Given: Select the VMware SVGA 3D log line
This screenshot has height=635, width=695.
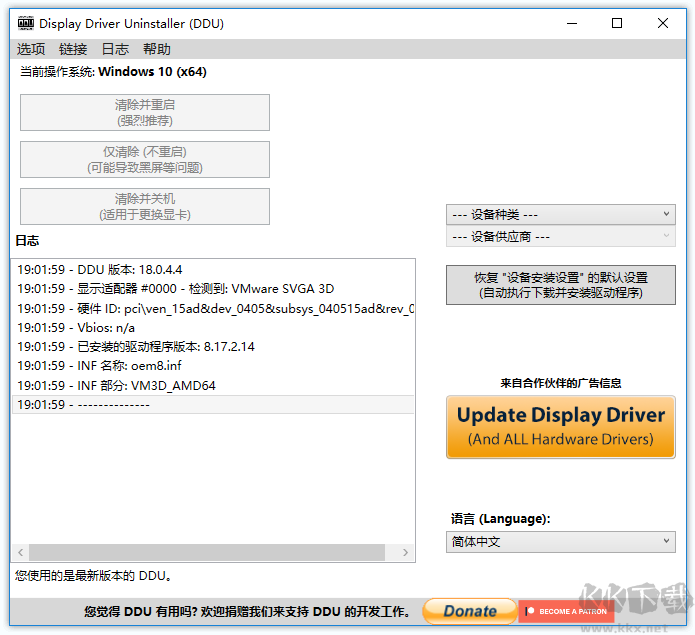Looking at the screenshot, I should pos(213,289).
